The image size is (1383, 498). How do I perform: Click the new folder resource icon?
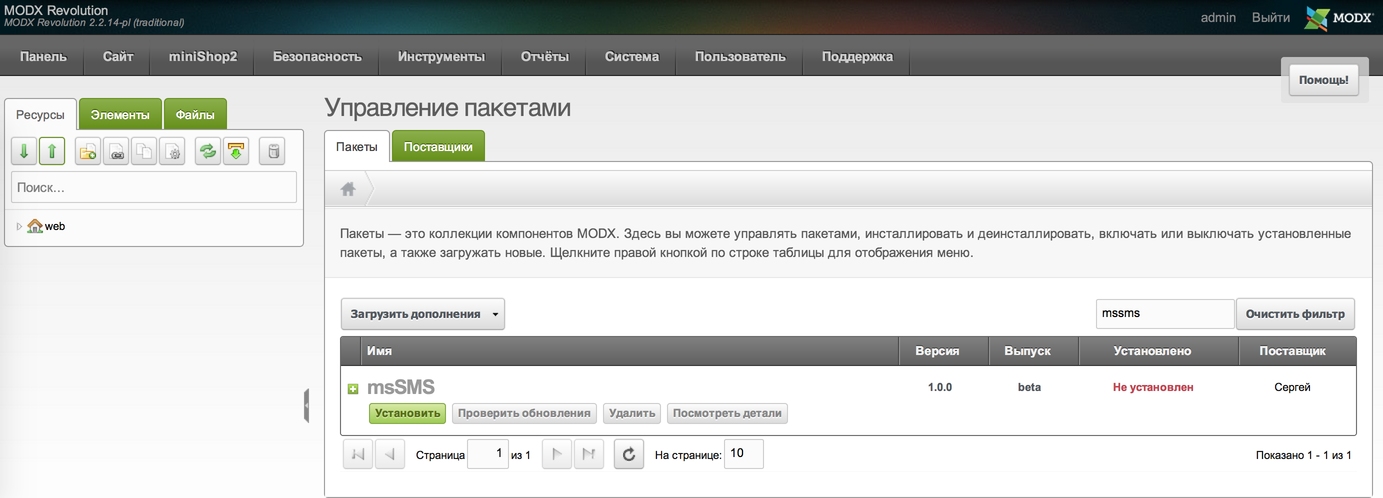88,152
